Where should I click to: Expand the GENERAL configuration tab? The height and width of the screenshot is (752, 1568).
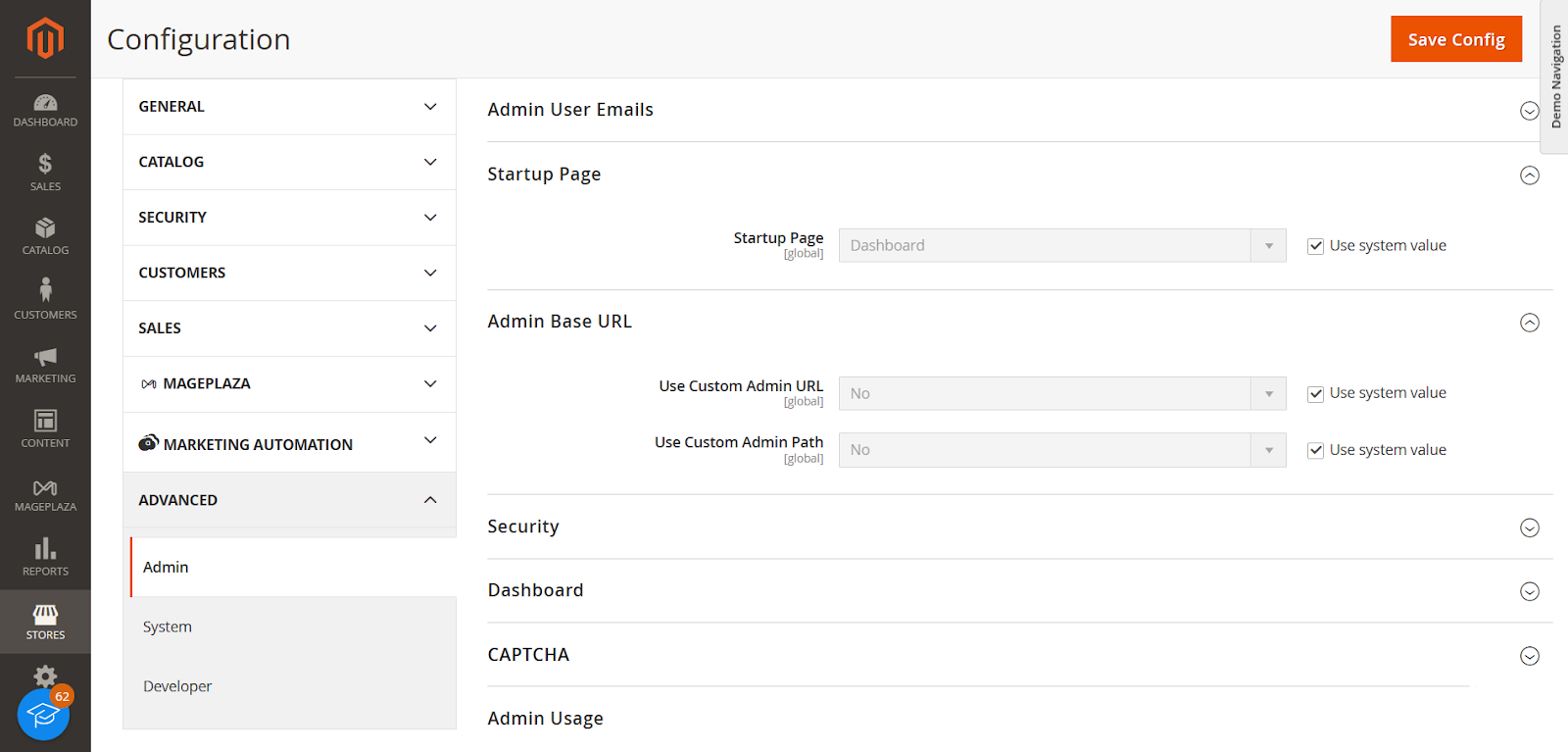(289, 107)
